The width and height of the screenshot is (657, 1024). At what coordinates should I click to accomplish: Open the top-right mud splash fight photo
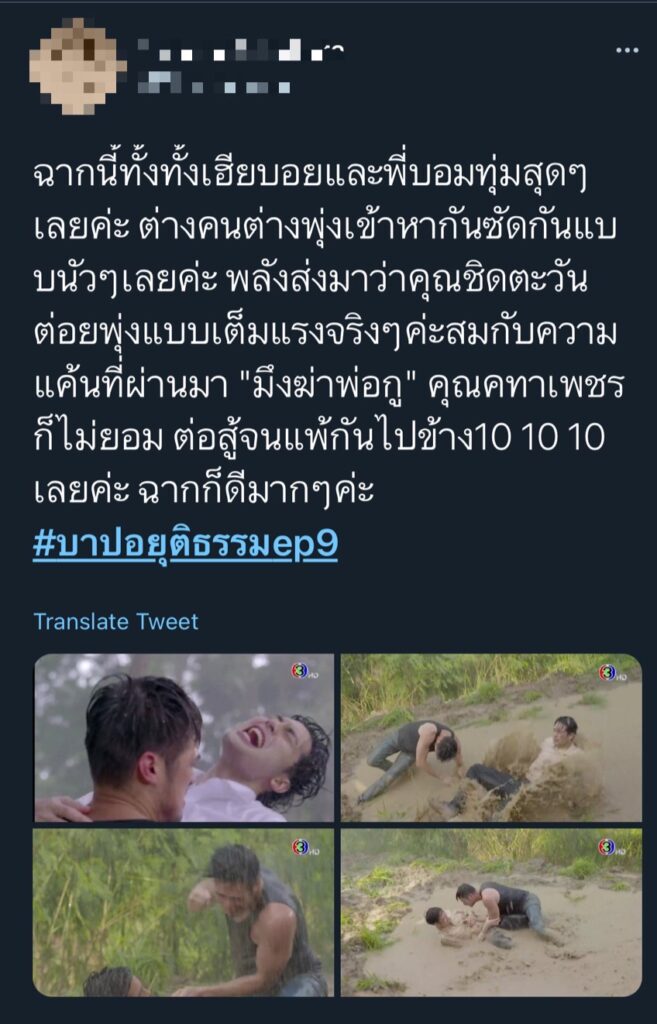(491, 737)
